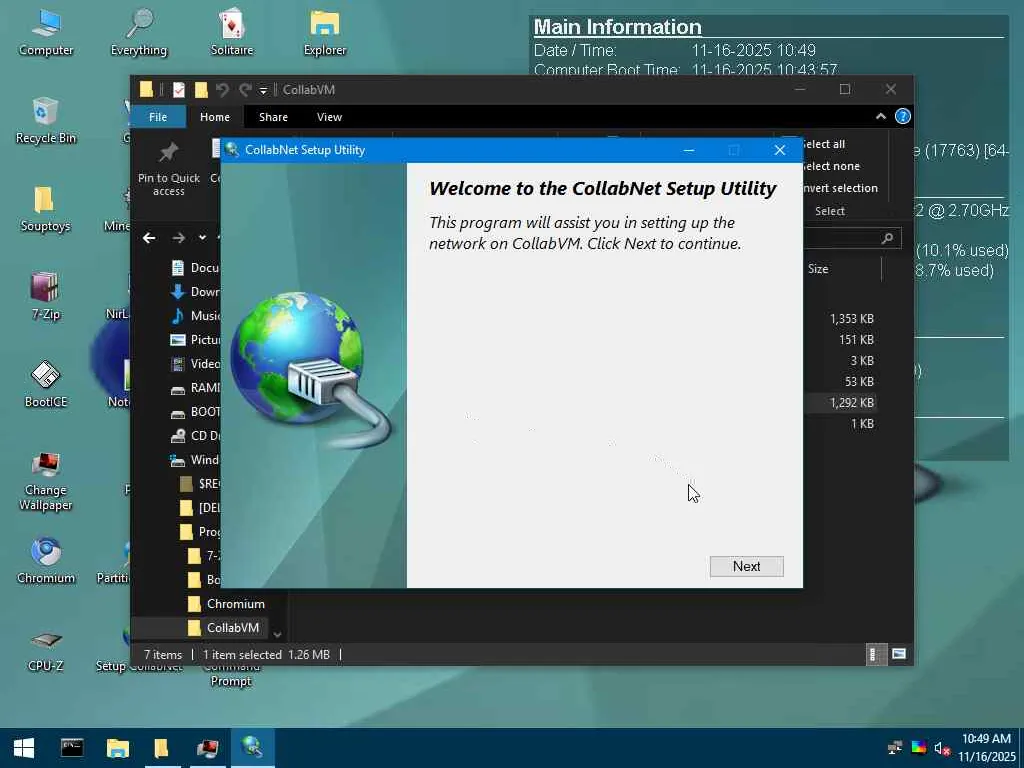Launch CPU-Z from the desktop
The image size is (1024, 768).
pyautogui.click(x=46, y=650)
